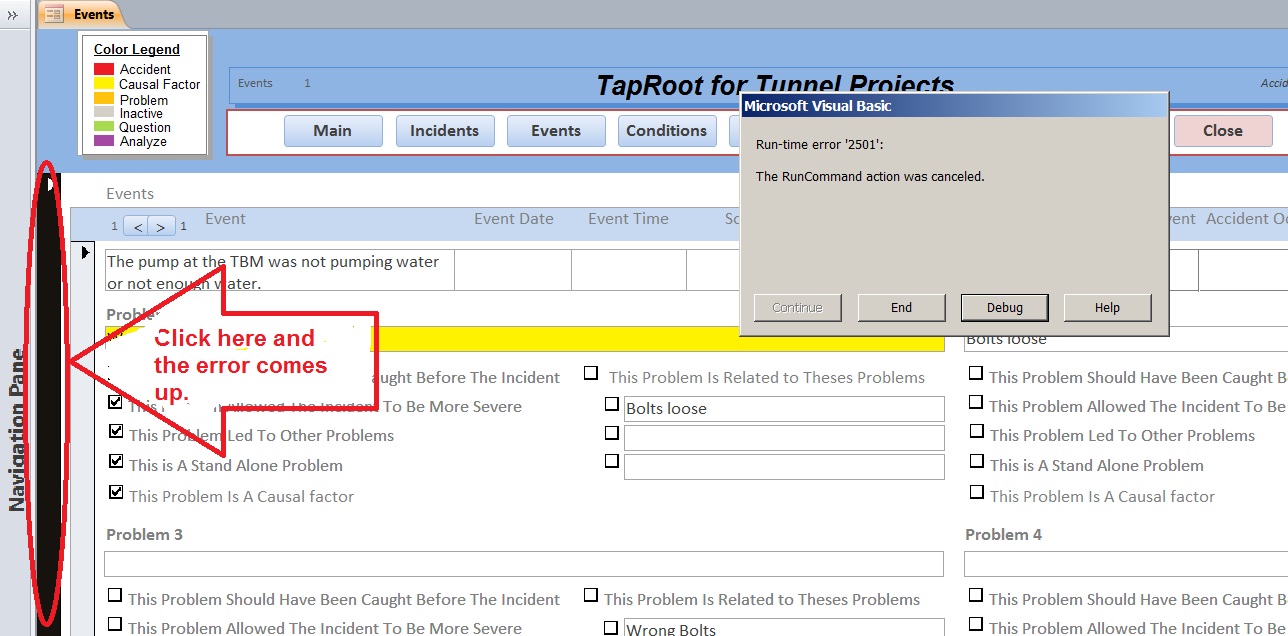Click the Problem 3 label
Image resolution: width=1288 pixels, height=636 pixels.
(x=145, y=535)
